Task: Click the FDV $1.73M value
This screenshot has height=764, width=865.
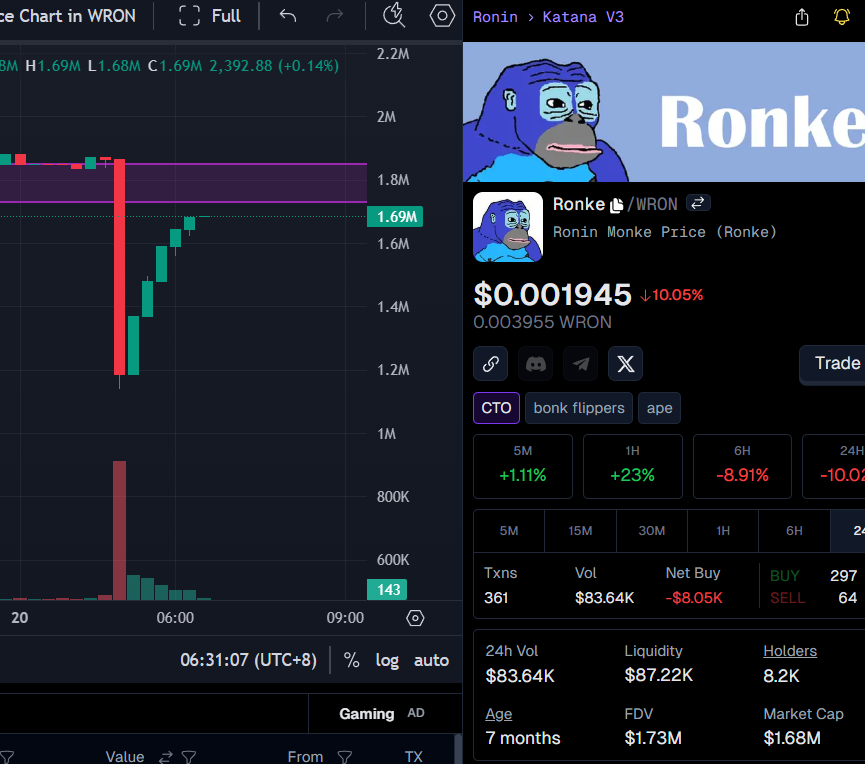Action: point(653,738)
